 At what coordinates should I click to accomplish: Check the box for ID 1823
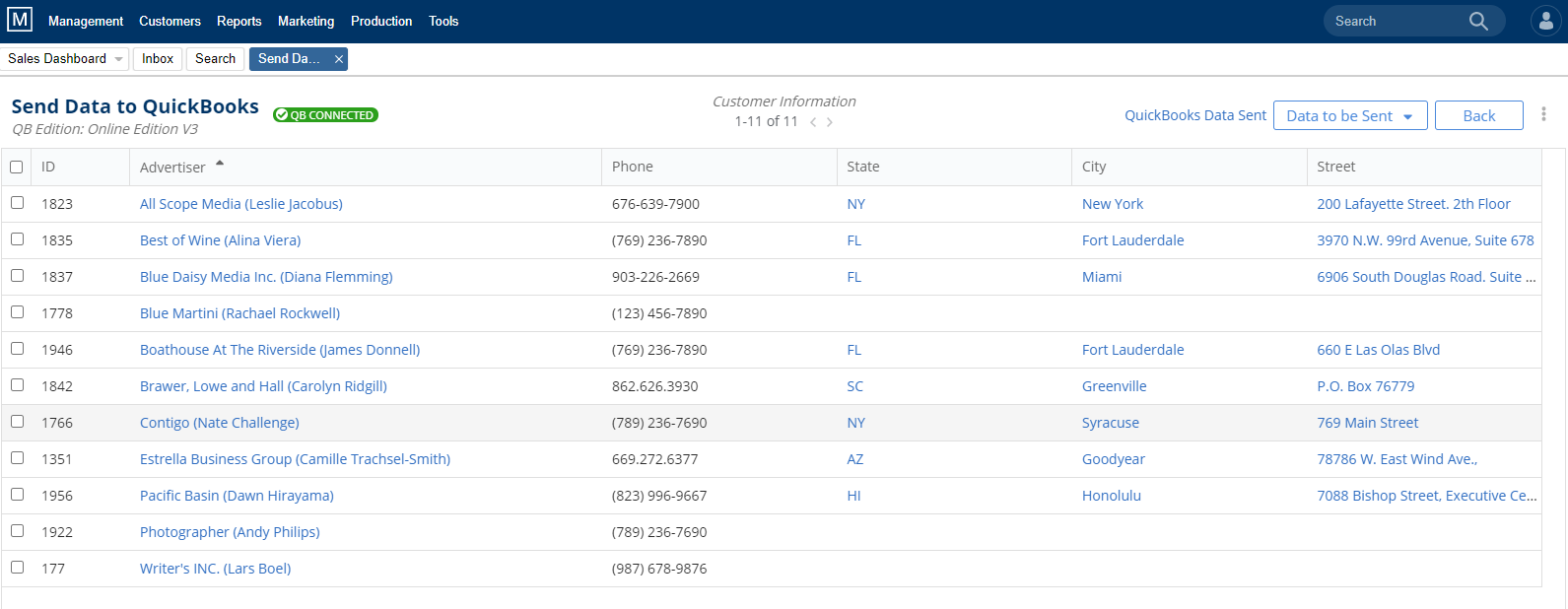click(x=17, y=202)
